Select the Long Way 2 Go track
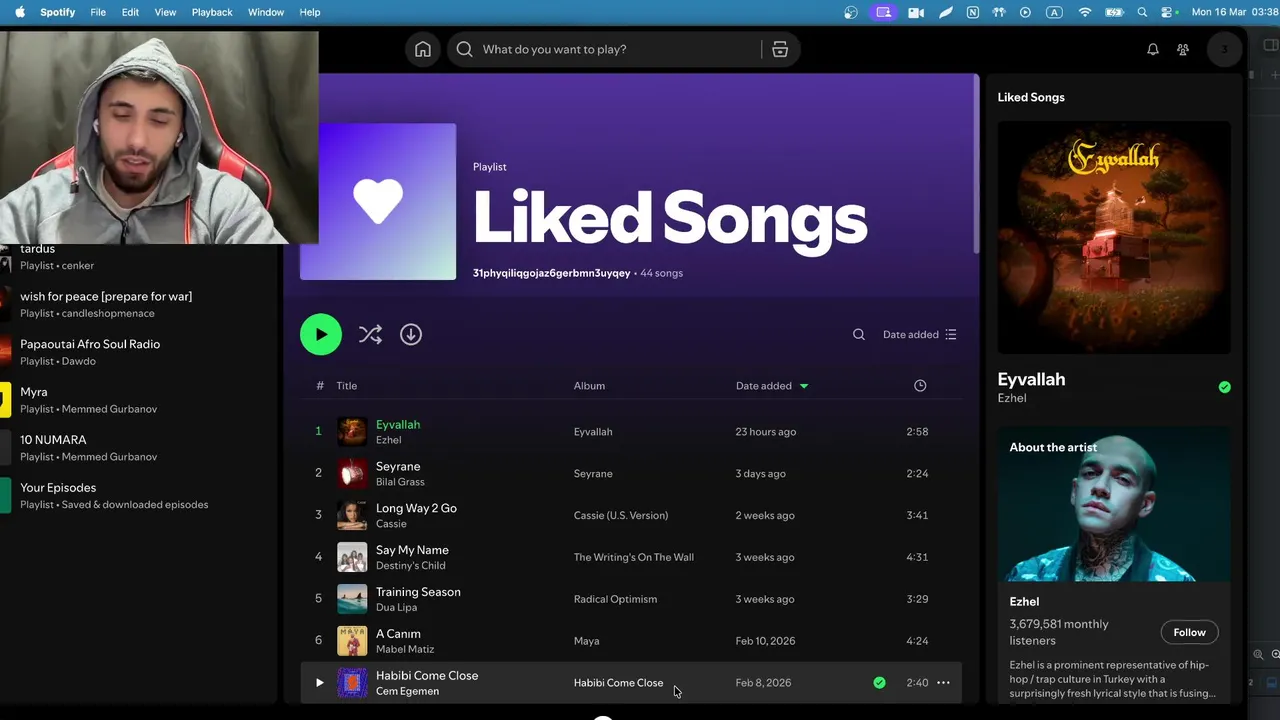The width and height of the screenshot is (1280, 720). [x=631, y=515]
